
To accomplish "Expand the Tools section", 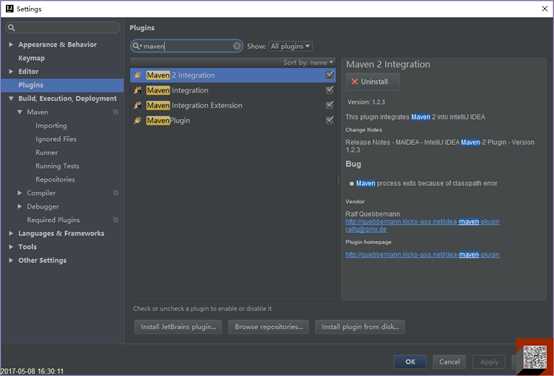I will [11, 247].
